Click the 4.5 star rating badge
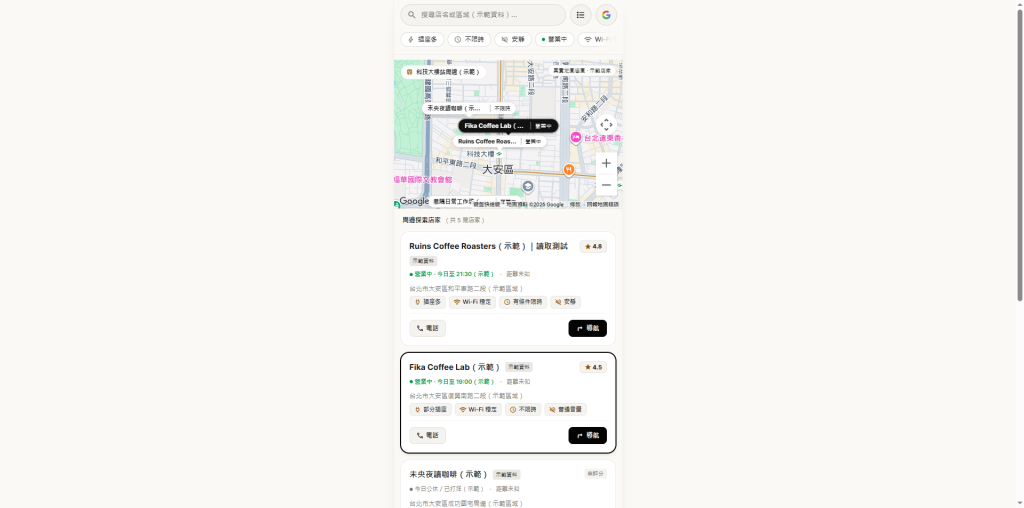 (x=593, y=368)
